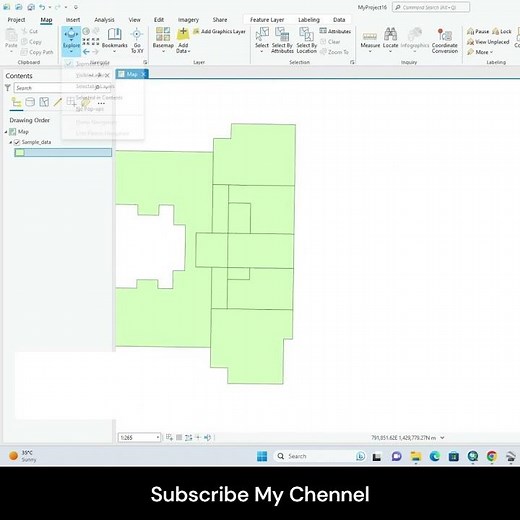Click the Command Search box
The width and height of the screenshot is (520, 520).
coord(431,7)
